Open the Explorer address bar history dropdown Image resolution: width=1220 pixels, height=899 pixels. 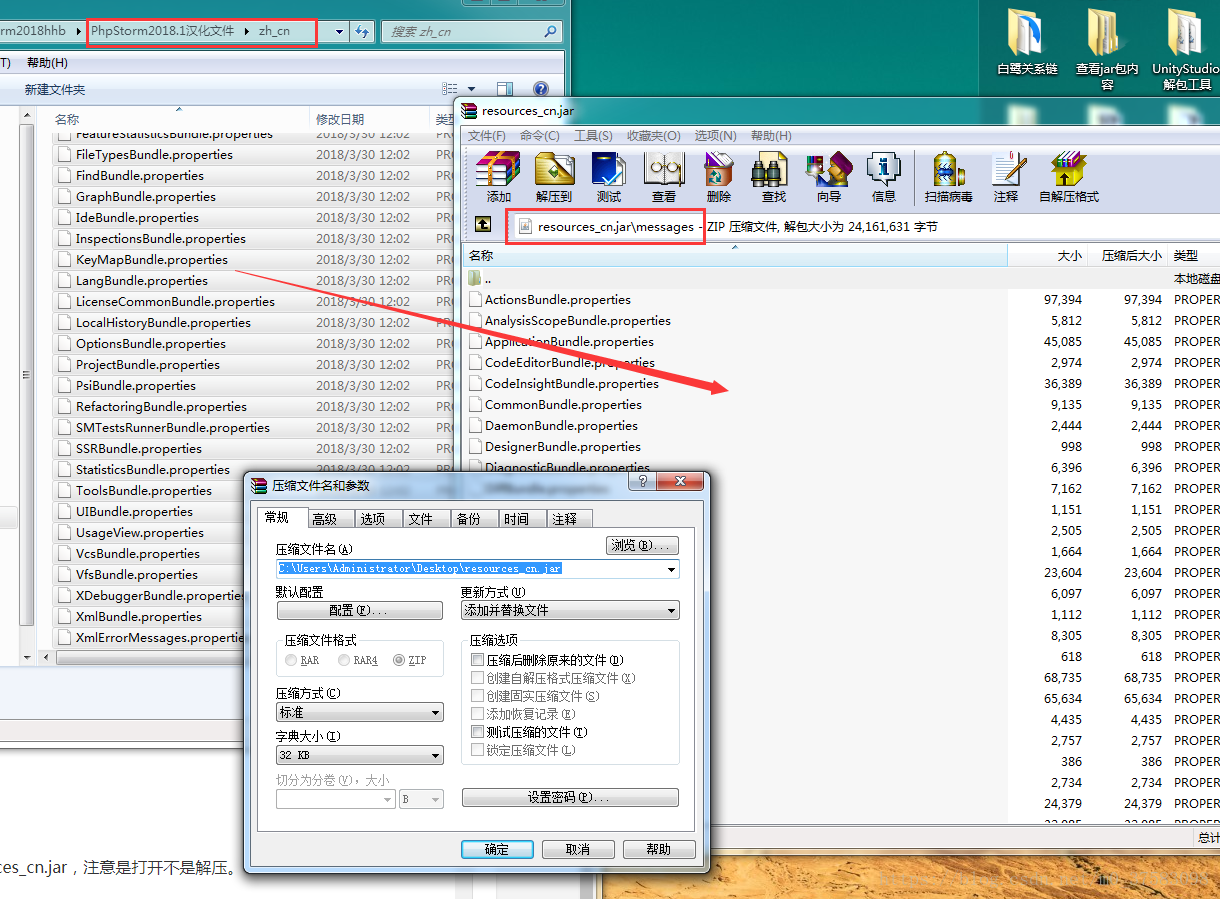(340, 32)
